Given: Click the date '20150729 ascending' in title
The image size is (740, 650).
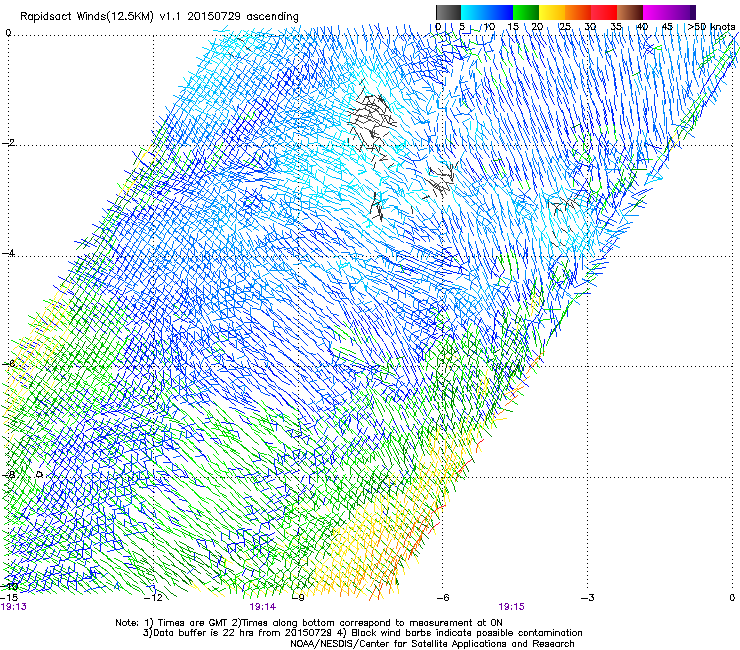Looking at the screenshot, I should tap(243, 17).
